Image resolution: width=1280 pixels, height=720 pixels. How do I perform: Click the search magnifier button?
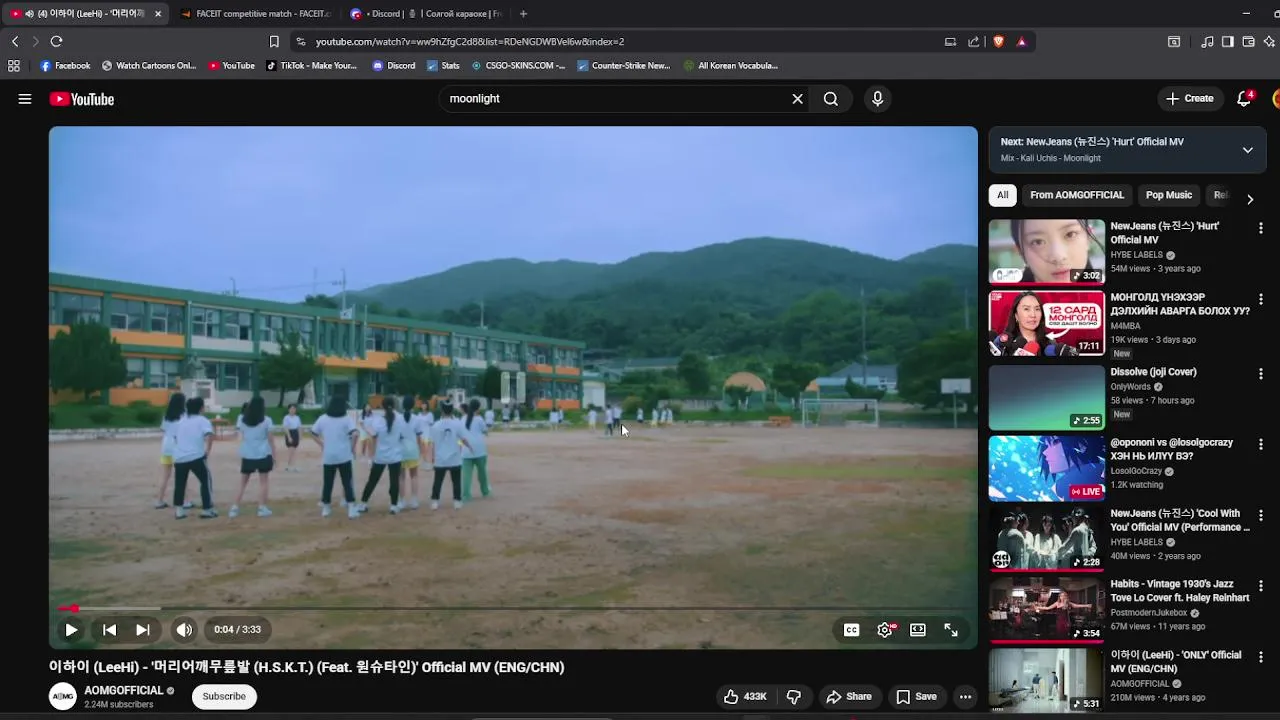pyautogui.click(x=831, y=99)
